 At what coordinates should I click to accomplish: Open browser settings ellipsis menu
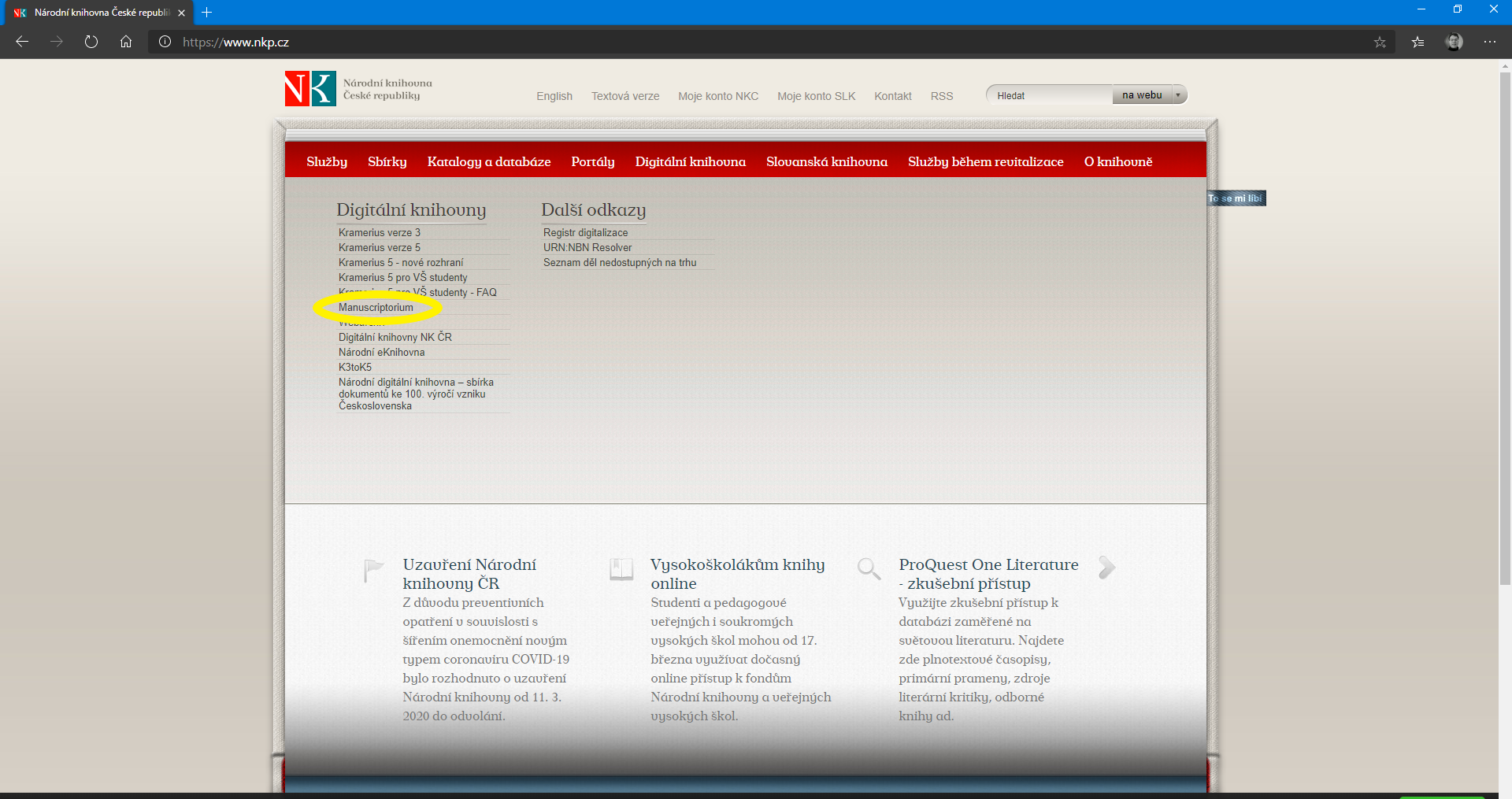[x=1489, y=42]
